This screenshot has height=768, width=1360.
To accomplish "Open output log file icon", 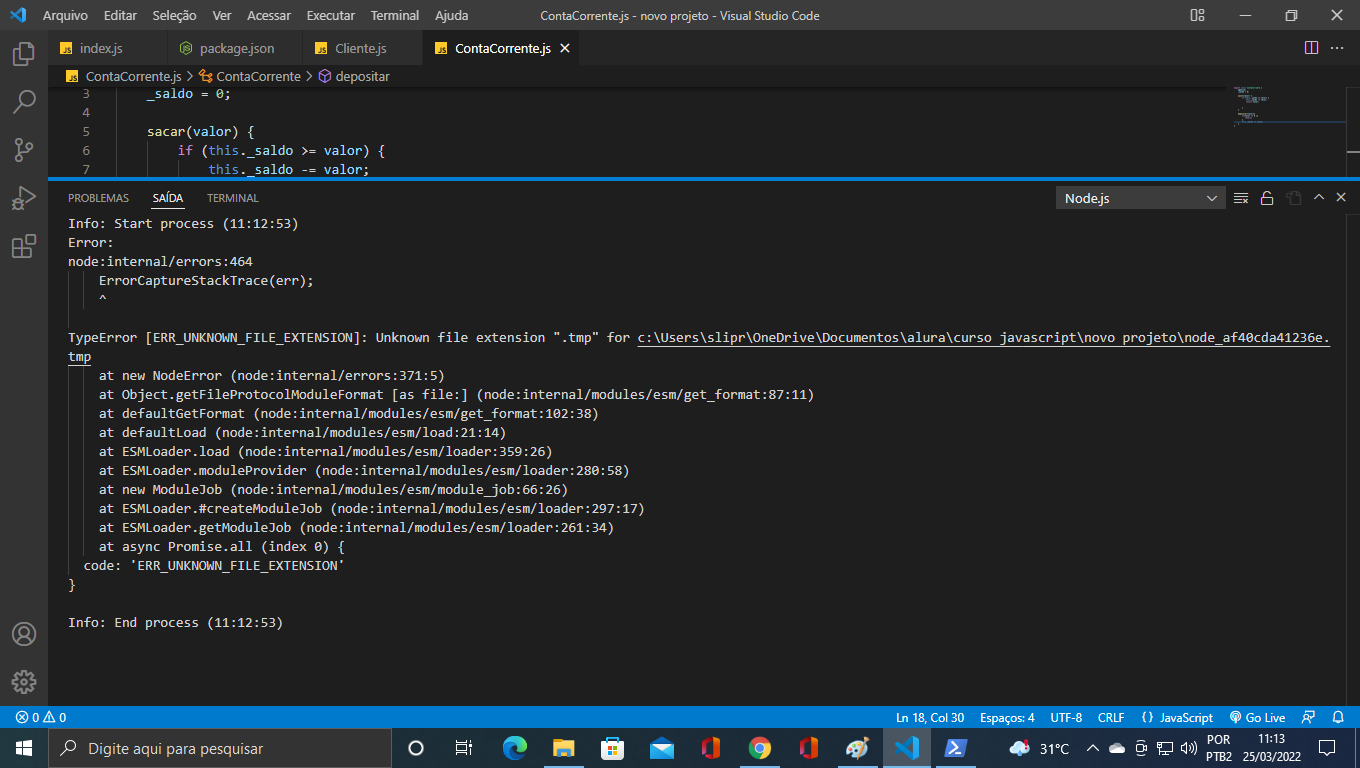I will [x=1293, y=198].
